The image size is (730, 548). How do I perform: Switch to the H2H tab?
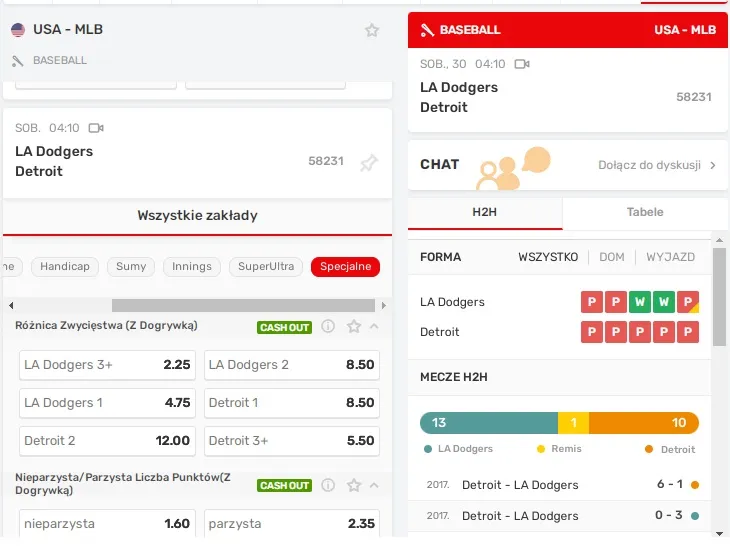point(485,212)
